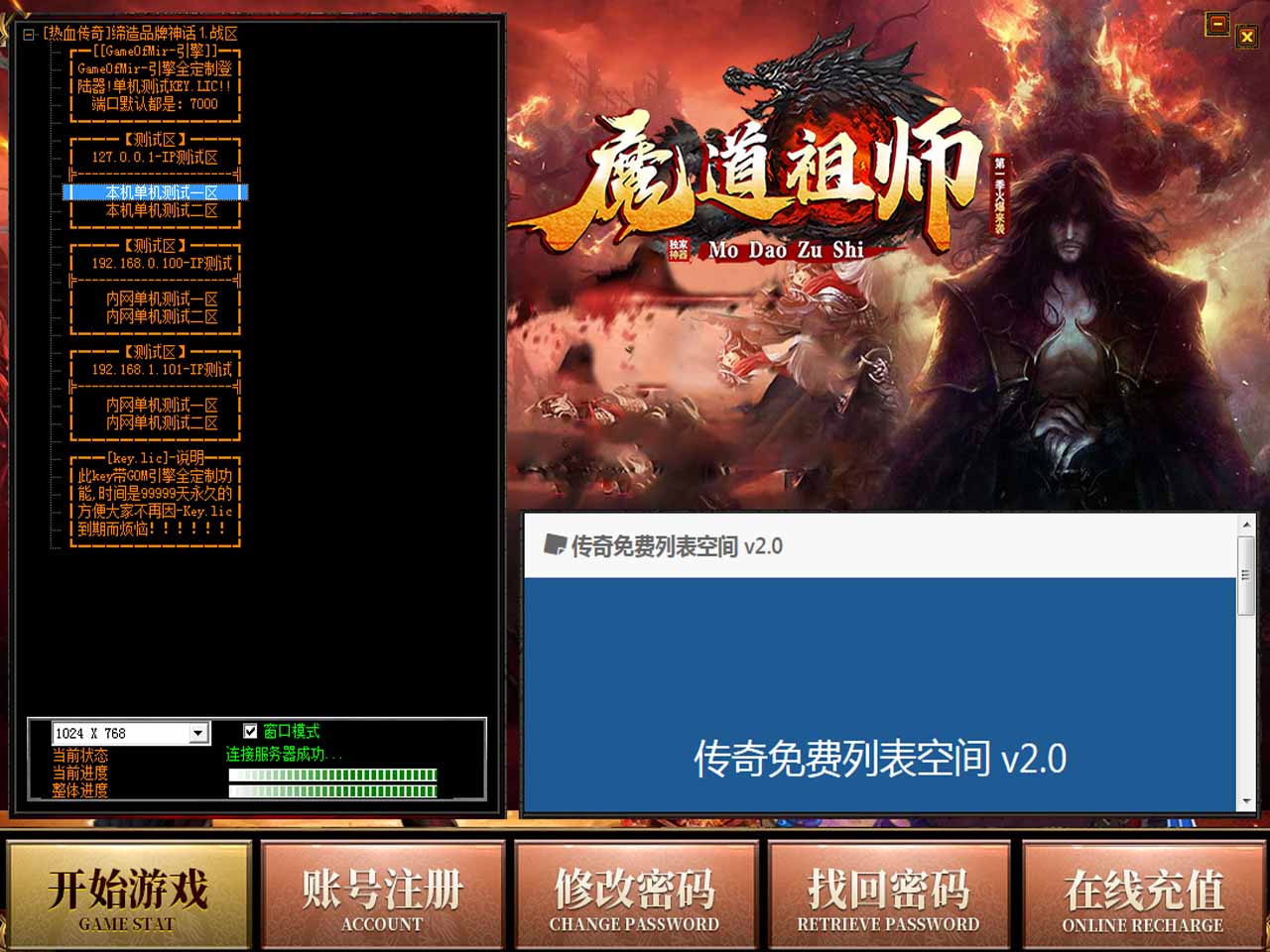The width and height of the screenshot is (1270, 952).
Task: Click the GameOfMir-引擎 header tree row
Action: point(155,51)
